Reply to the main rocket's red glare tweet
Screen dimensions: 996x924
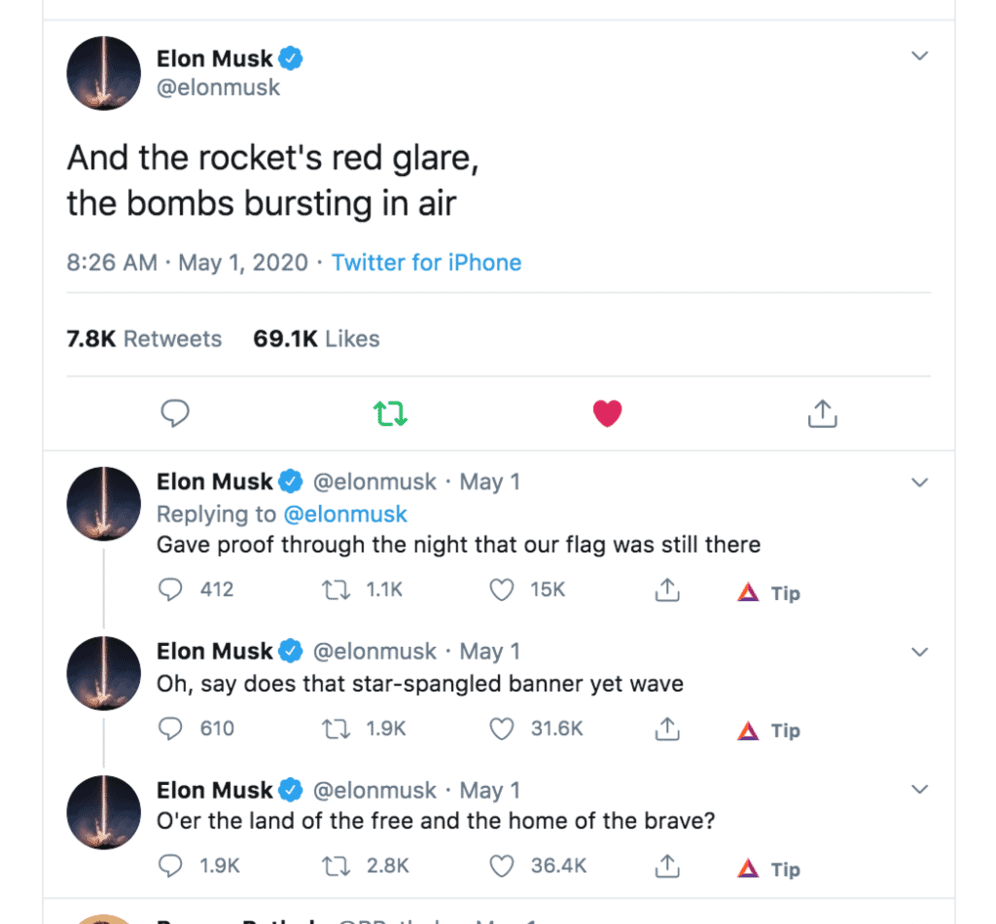175,413
